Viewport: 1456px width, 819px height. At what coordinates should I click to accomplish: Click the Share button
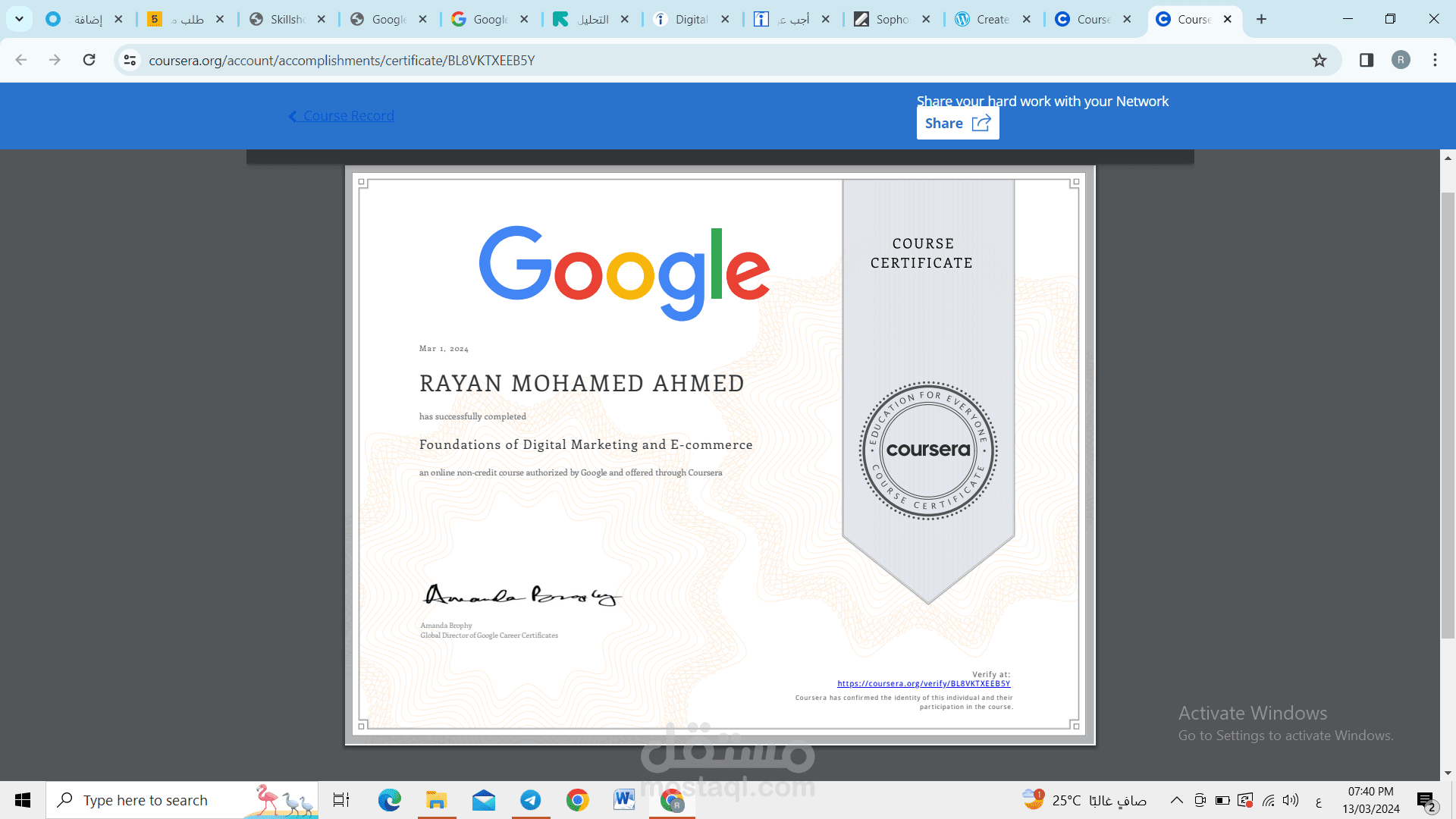958,123
